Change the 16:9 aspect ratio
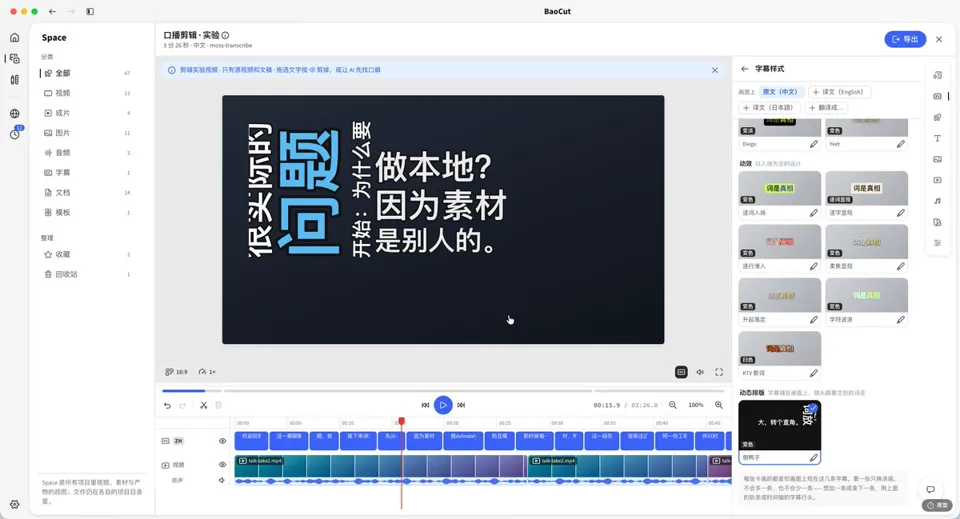Image resolution: width=960 pixels, height=519 pixels. pos(176,372)
